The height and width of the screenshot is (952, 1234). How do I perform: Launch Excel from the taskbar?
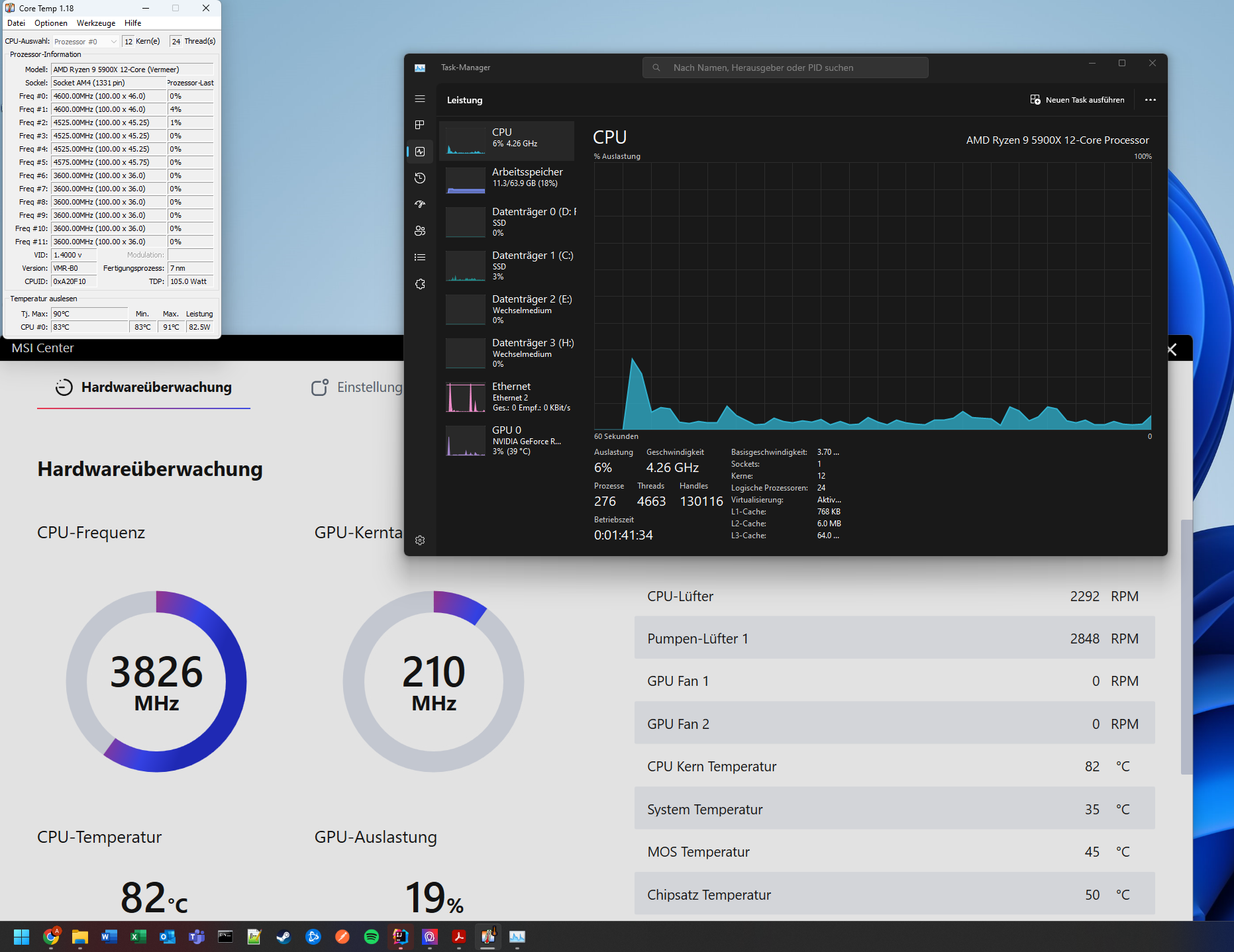click(138, 937)
